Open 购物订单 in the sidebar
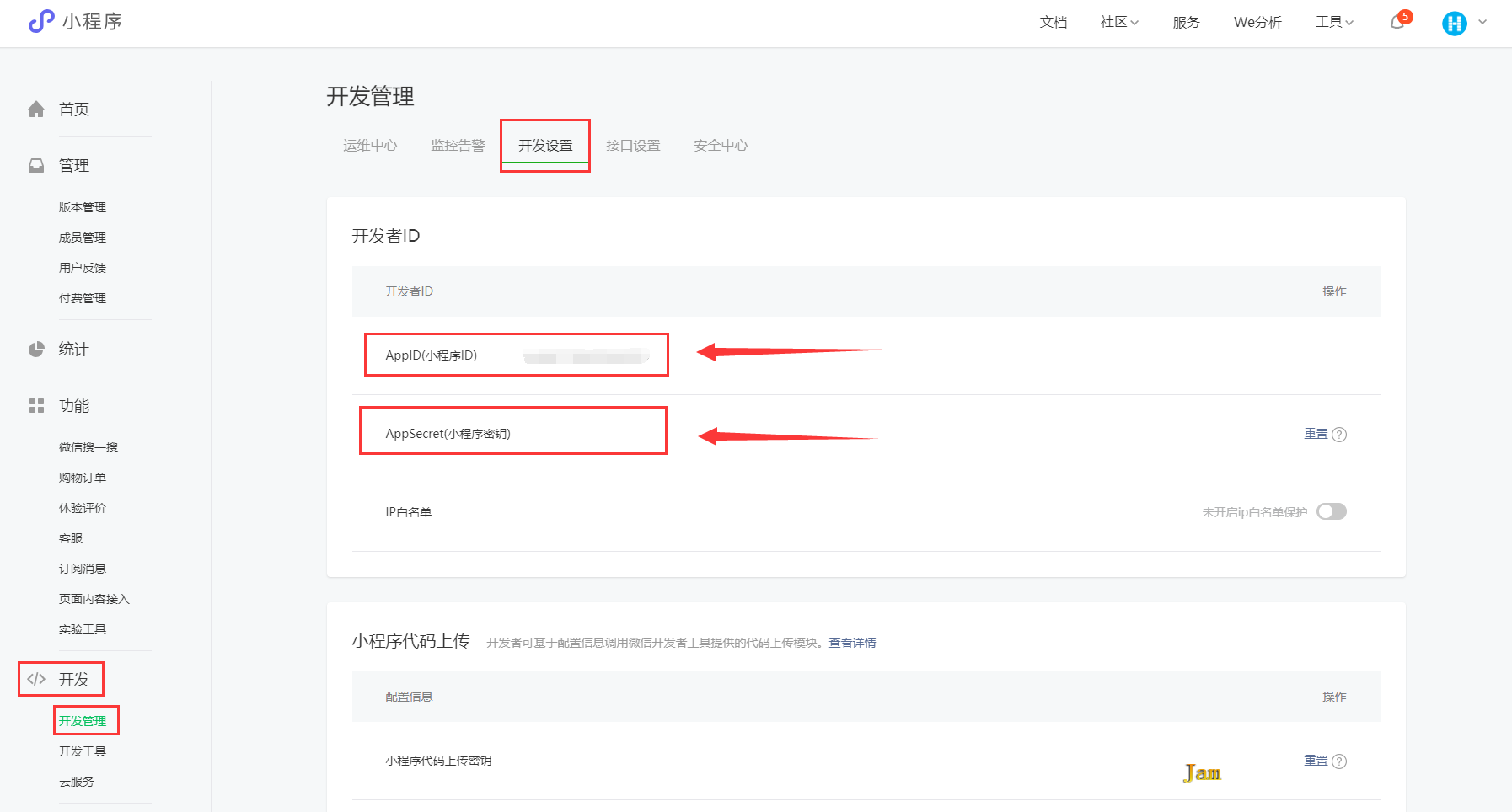 [83, 478]
